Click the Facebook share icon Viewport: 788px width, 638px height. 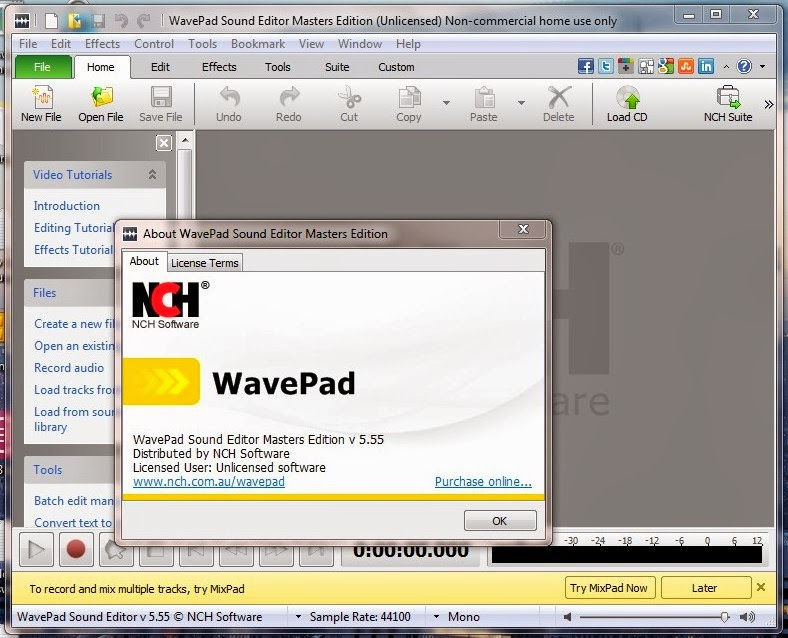[585, 66]
